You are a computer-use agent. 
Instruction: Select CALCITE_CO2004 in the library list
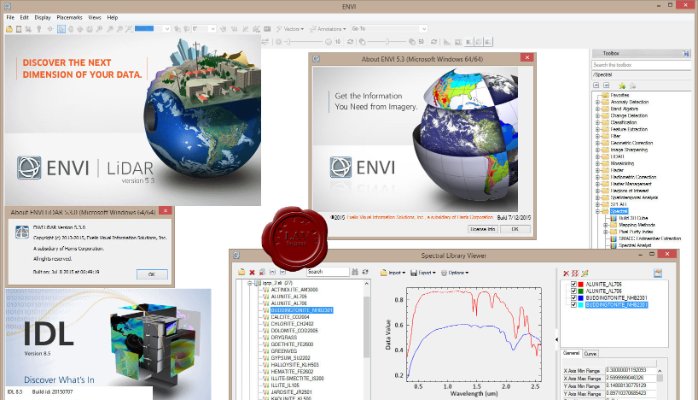point(290,317)
